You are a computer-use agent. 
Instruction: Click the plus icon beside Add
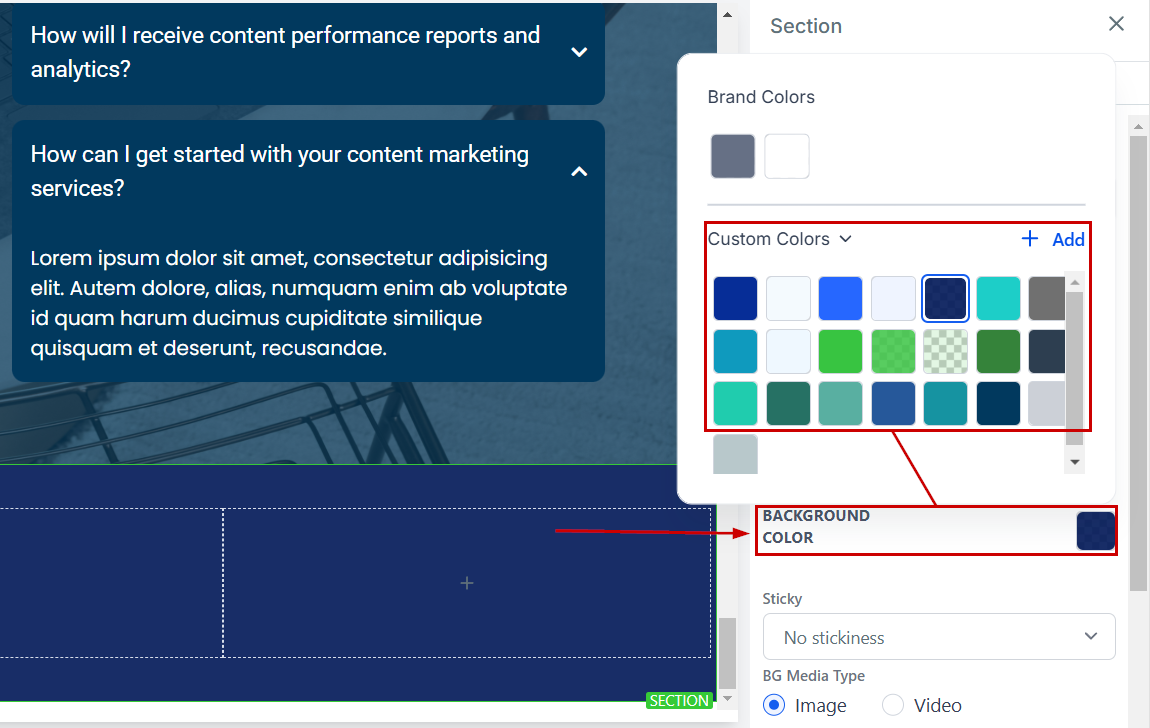[1029, 239]
